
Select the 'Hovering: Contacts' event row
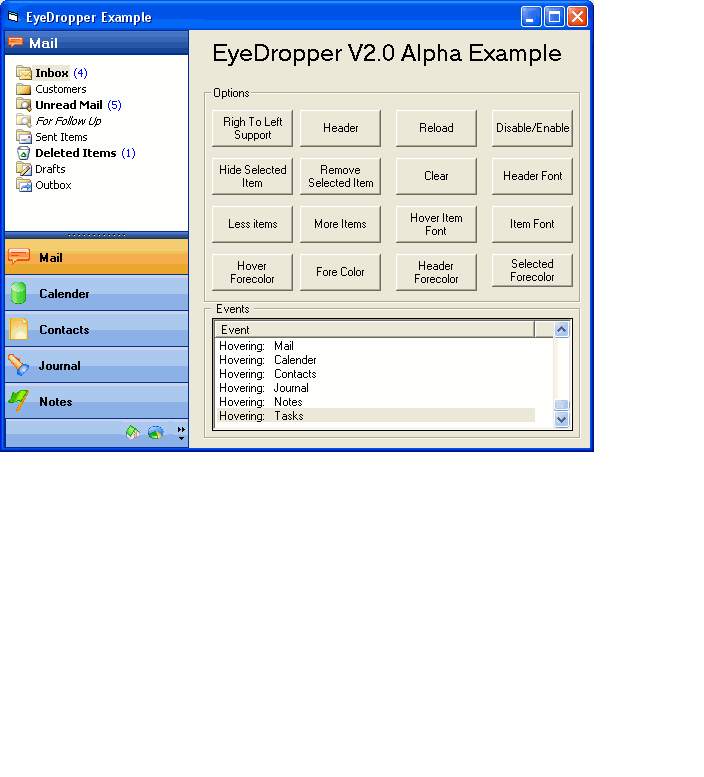click(x=376, y=374)
